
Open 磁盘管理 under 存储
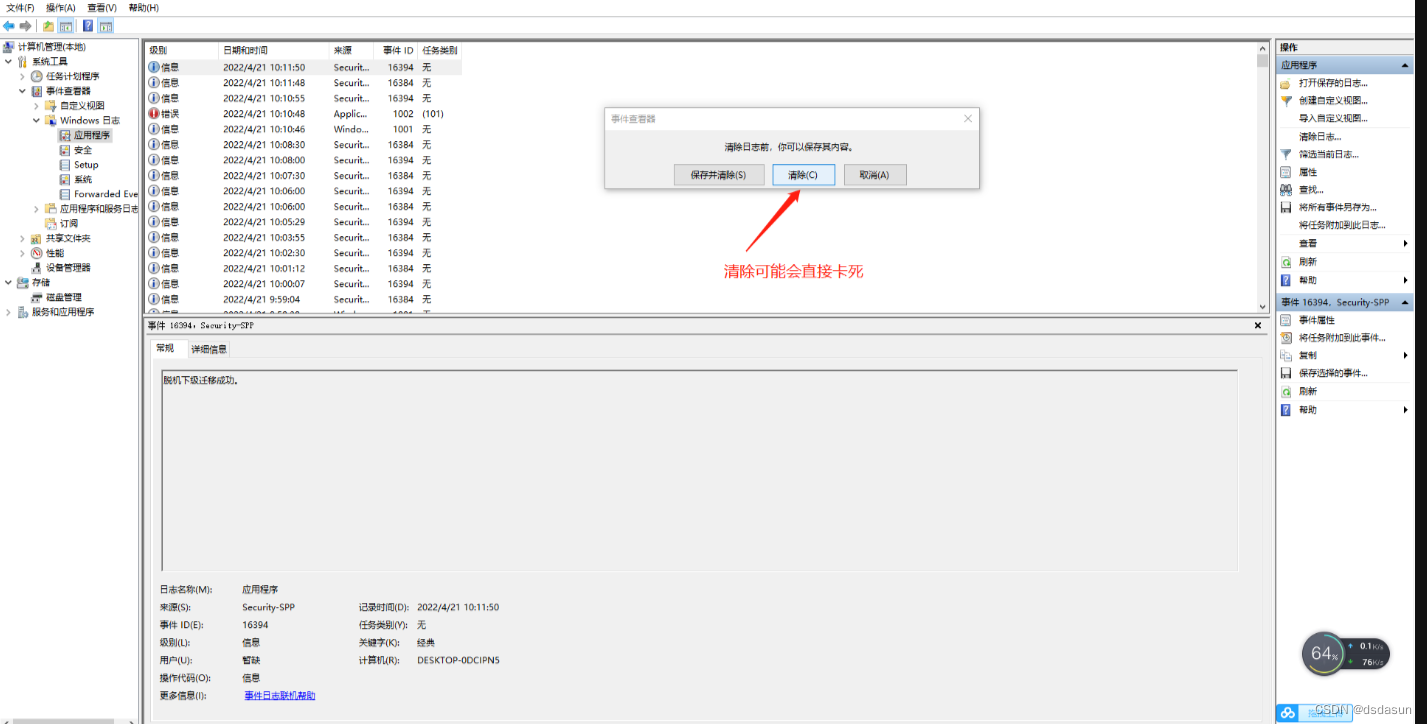point(64,297)
